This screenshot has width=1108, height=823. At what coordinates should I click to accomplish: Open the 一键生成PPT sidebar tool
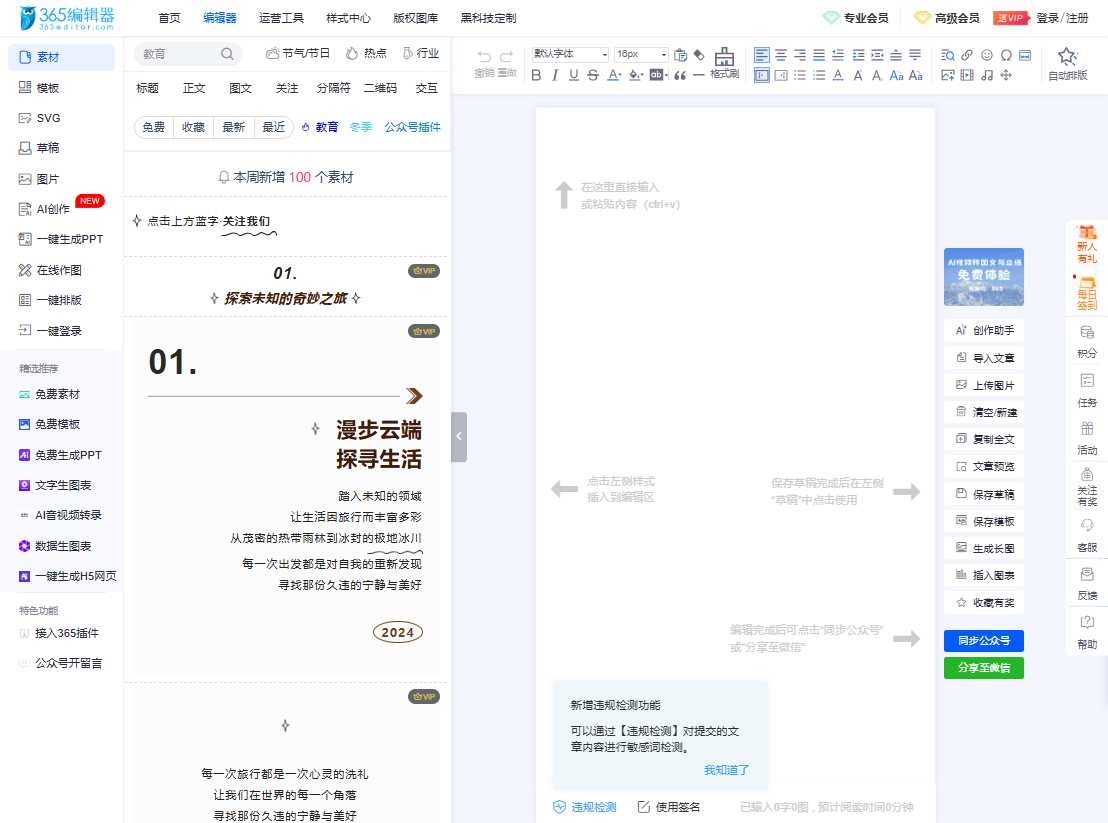coord(62,239)
